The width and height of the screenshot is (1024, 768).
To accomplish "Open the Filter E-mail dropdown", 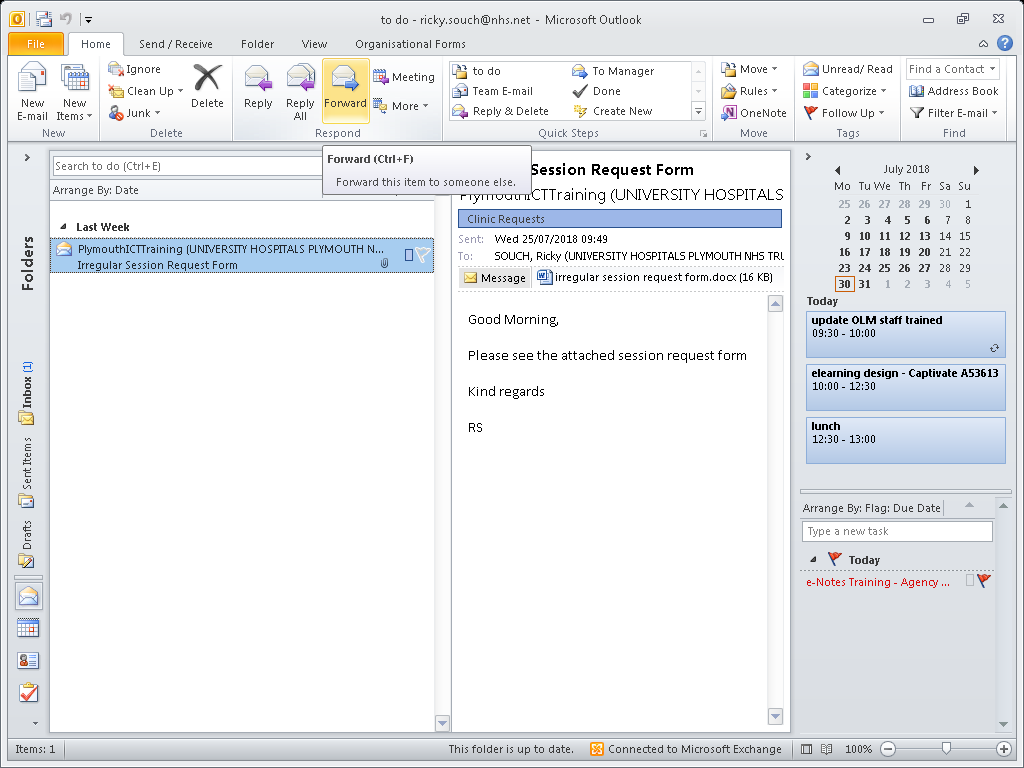I will click(x=953, y=113).
